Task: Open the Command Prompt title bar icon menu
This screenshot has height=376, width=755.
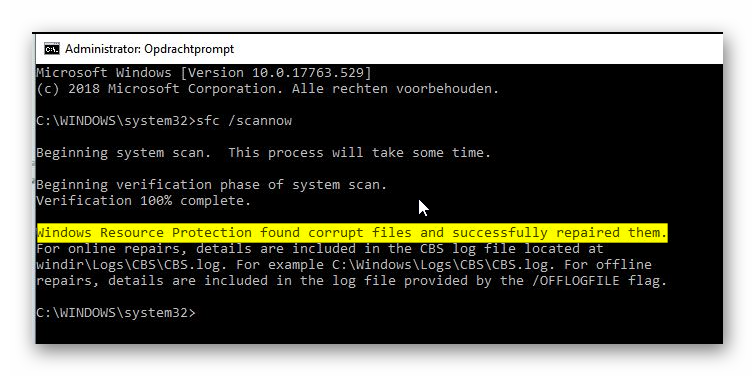Action: pos(52,49)
